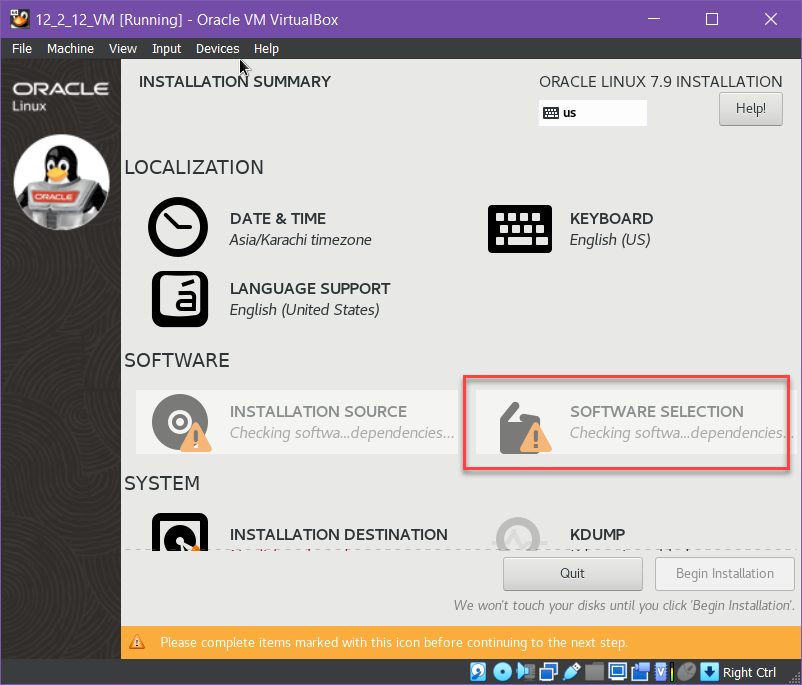Click the Keyboard layout icon
Image resolution: width=802 pixels, height=685 pixels.
[x=519, y=228]
